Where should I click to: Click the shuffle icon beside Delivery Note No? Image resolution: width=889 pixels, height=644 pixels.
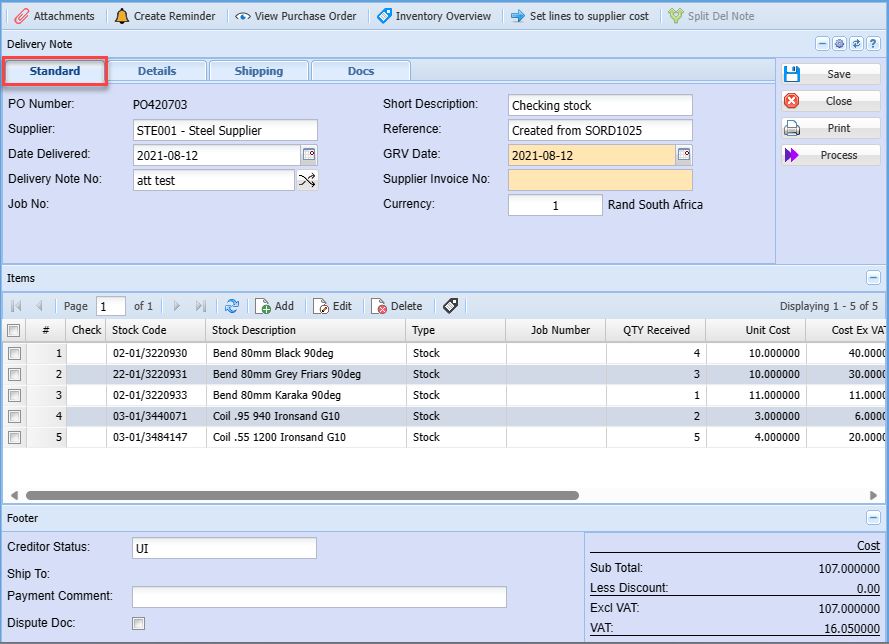tap(307, 180)
